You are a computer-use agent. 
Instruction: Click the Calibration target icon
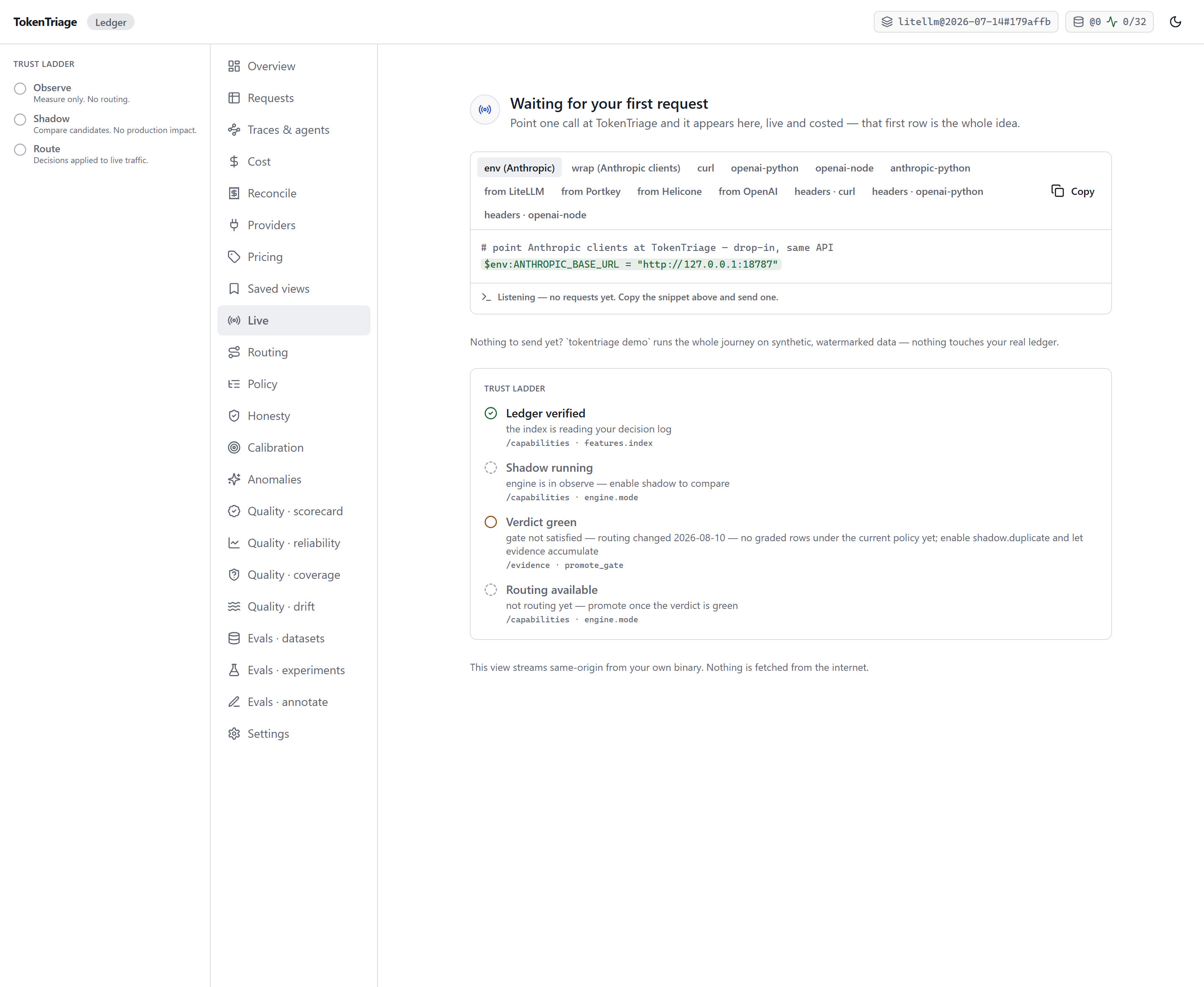pos(234,448)
